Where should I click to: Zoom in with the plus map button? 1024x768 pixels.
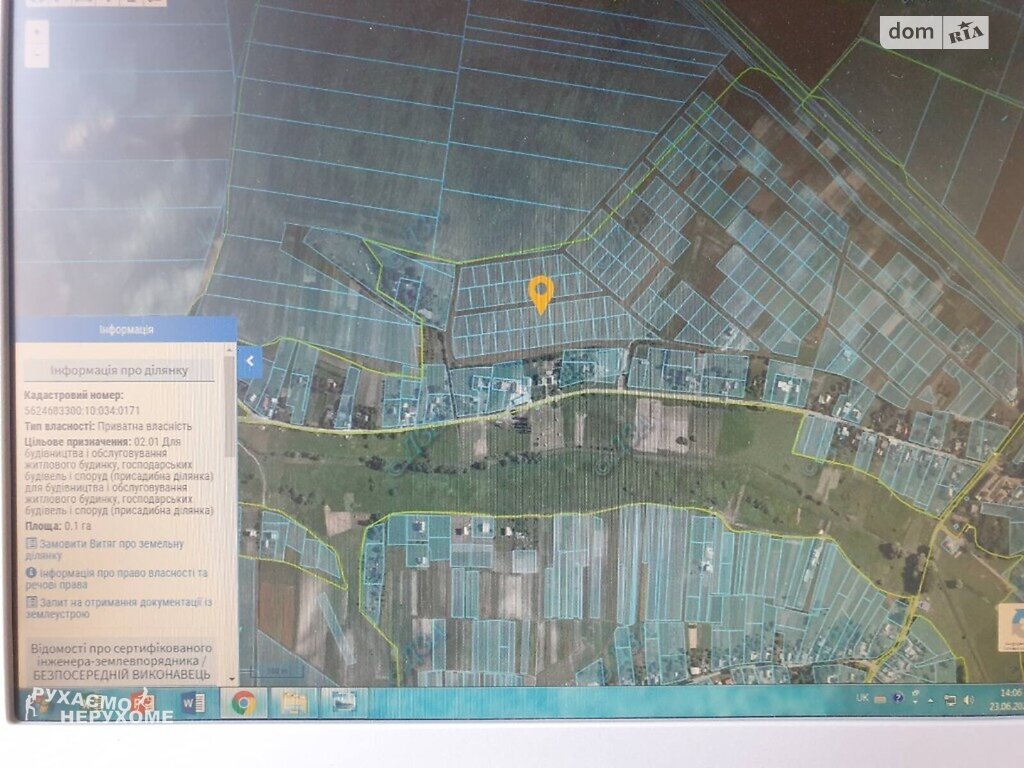pos(37,31)
